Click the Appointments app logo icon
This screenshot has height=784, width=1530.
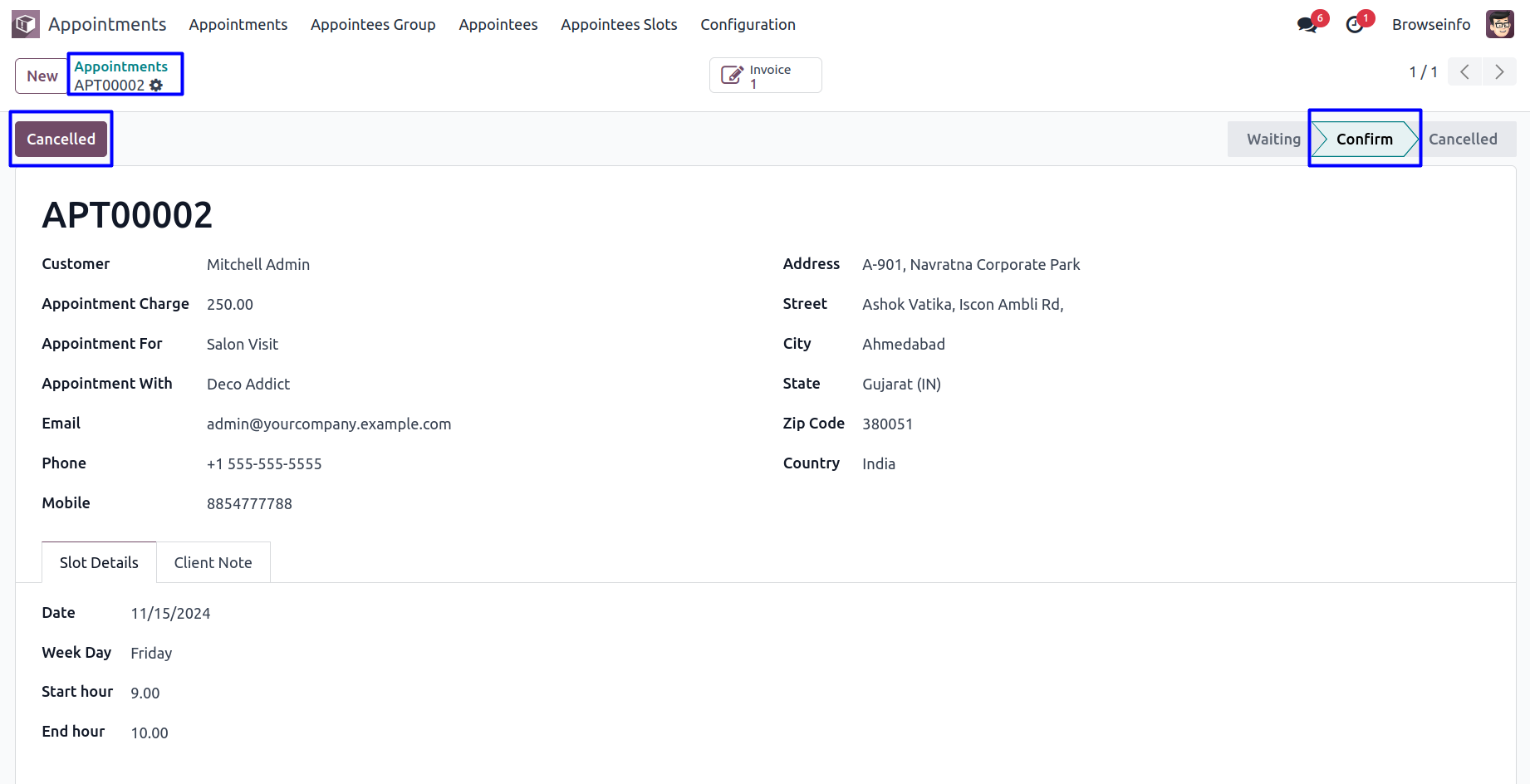pos(26,24)
